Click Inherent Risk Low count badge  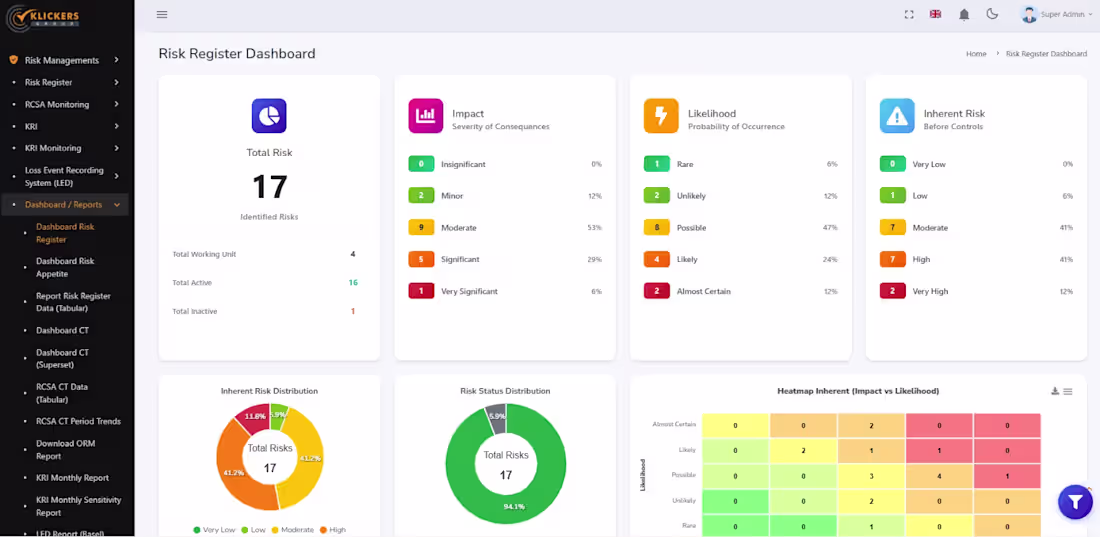click(x=892, y=196)
